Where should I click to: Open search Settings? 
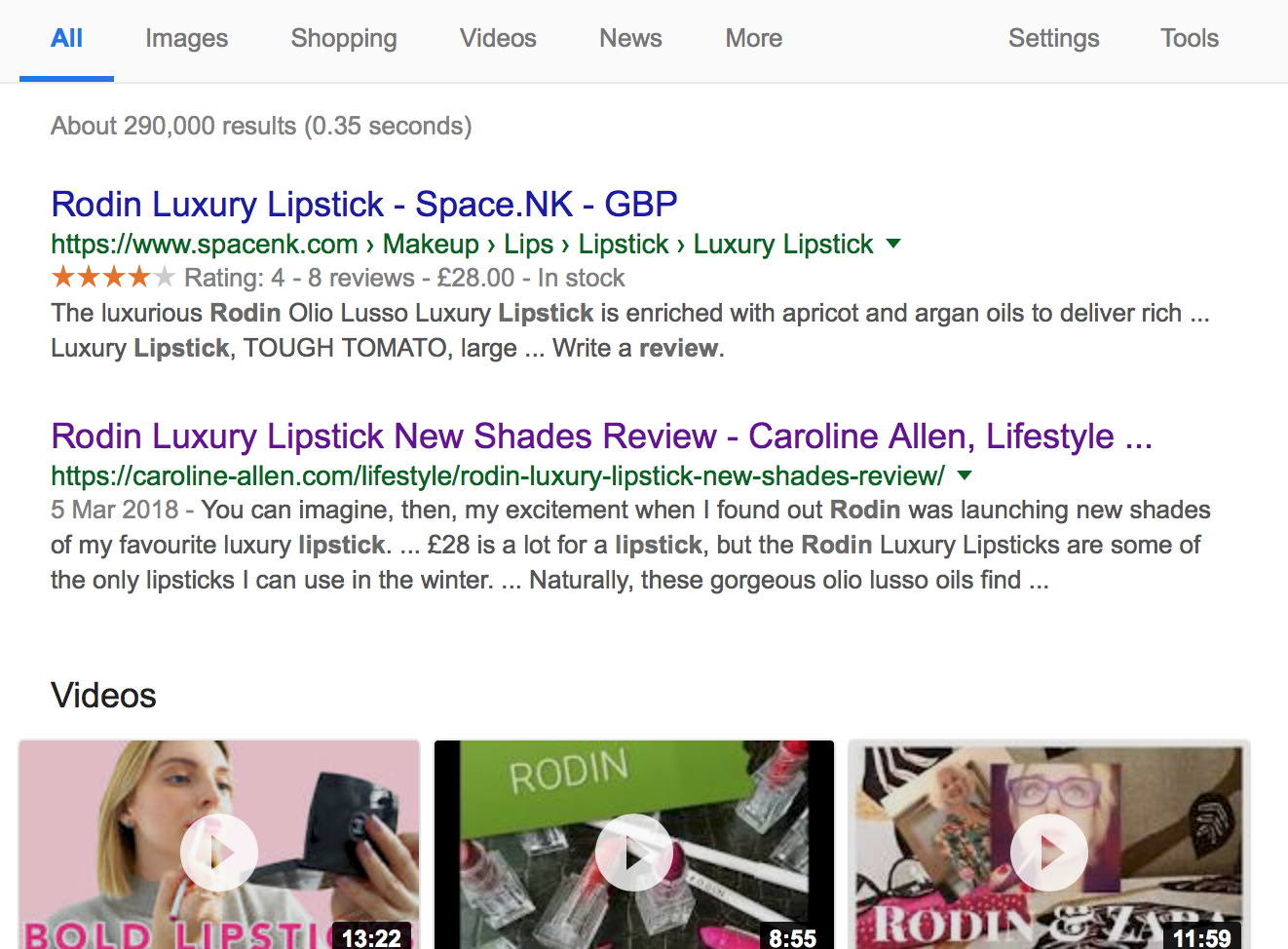[1053, 38]
